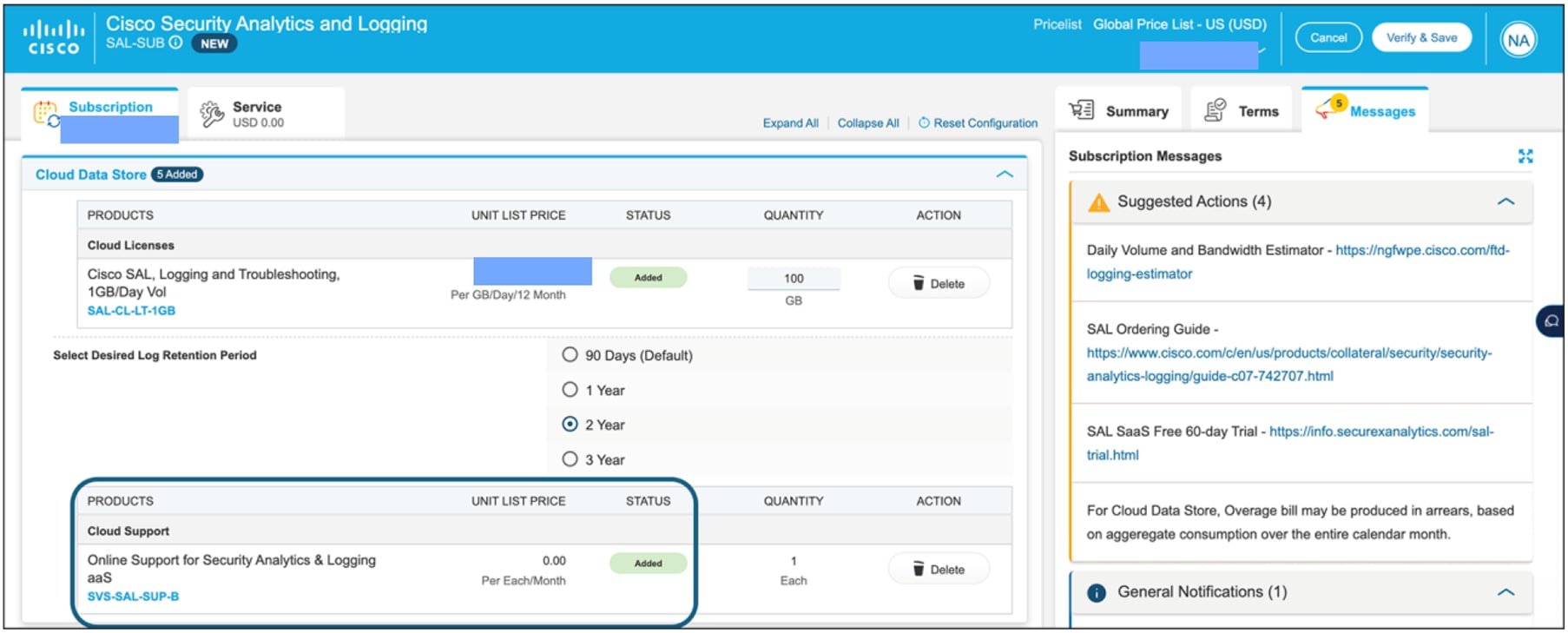Open the support chat headset icon
This screenshot has height=633, width=1568.
coord(1552,321)
